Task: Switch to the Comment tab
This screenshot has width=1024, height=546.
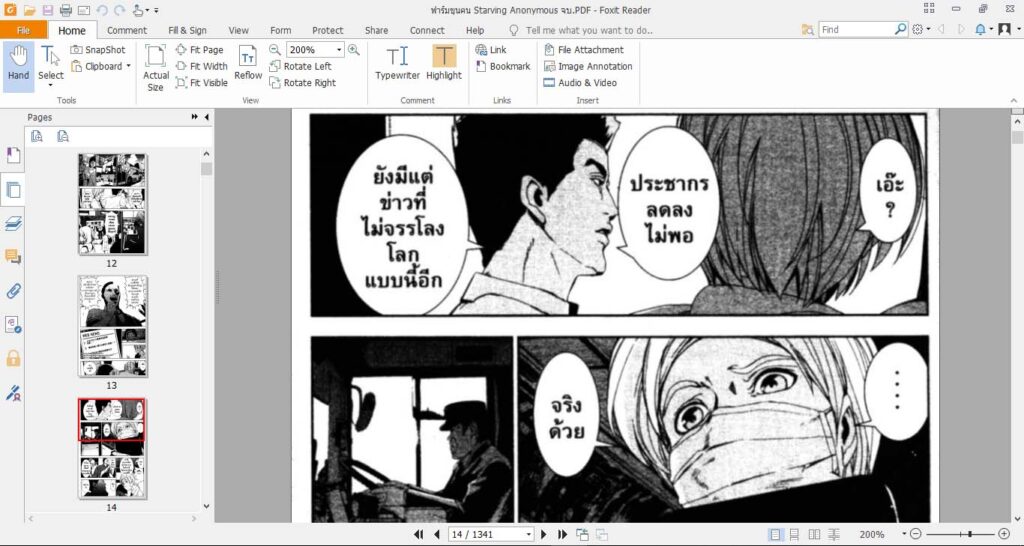Action: [x=127, y=30]
